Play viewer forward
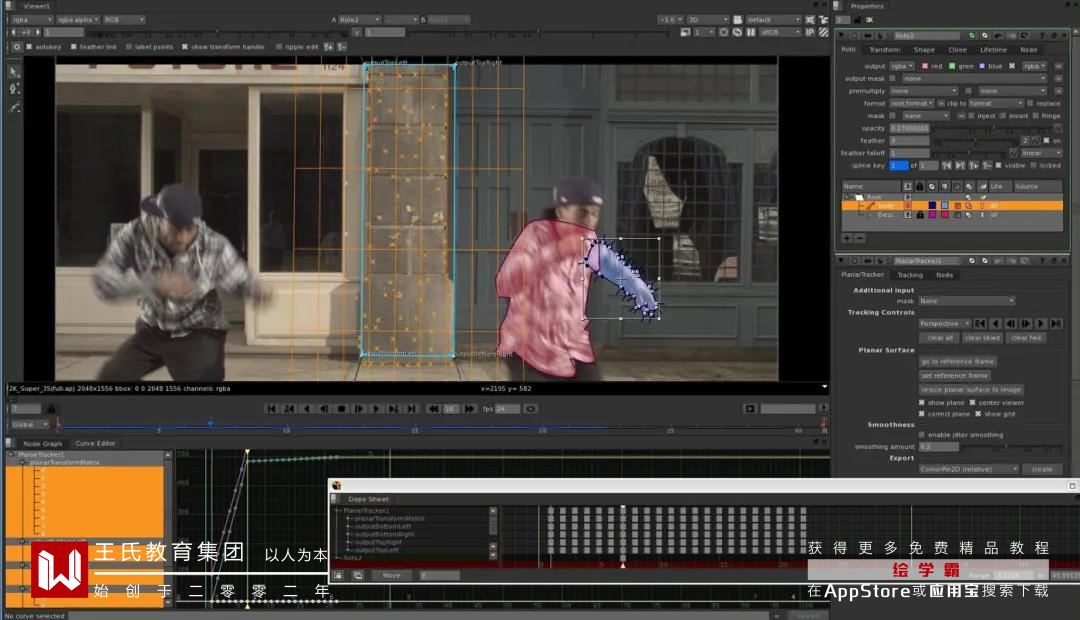1080x620 pixels. pyautogui.click(x=376, y=409)
